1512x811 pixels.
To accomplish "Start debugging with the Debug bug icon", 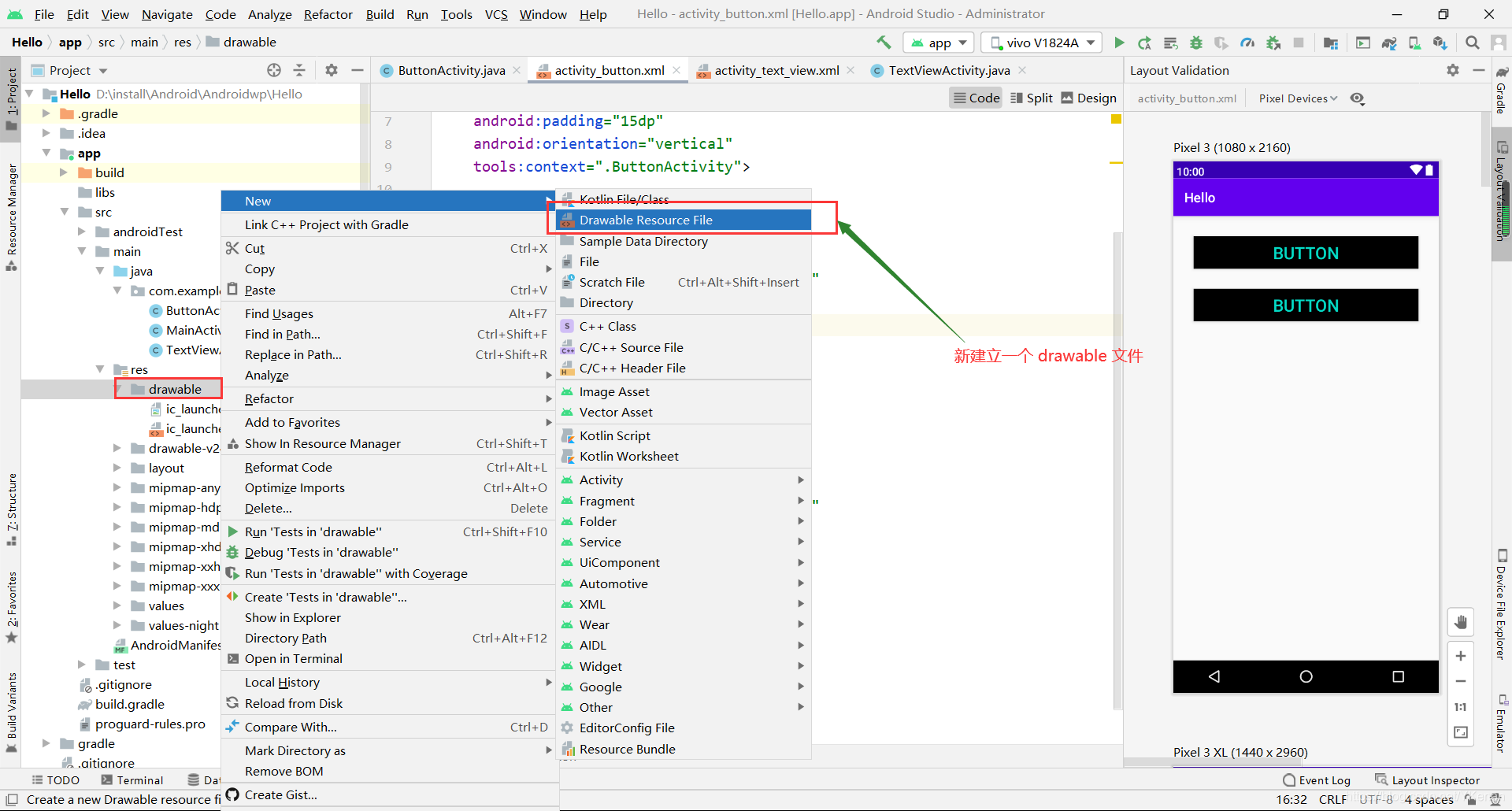I will pyautogui.click(x=1196, y=43).
